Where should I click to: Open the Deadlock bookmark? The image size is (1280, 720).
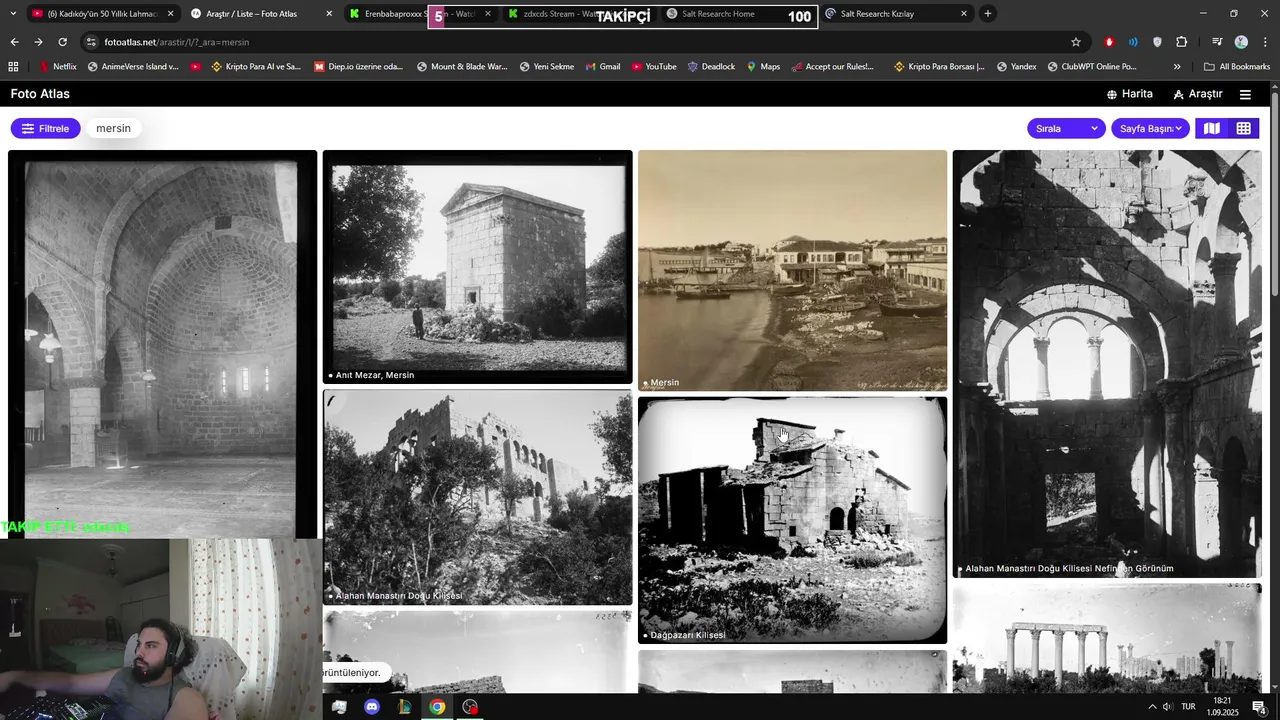click(x=711, y=67)
